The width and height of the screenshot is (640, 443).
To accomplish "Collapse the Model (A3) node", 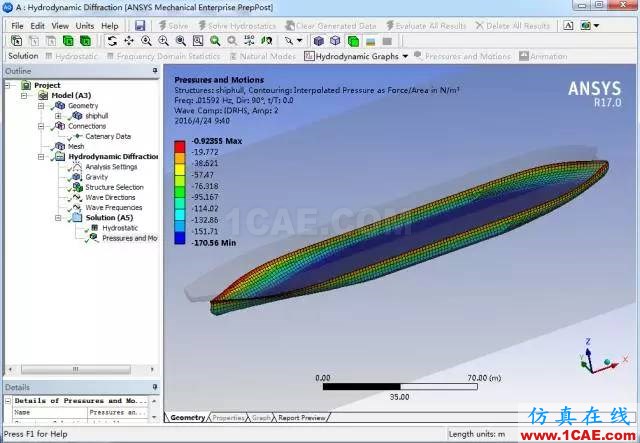I will click(x=24, y=96).
